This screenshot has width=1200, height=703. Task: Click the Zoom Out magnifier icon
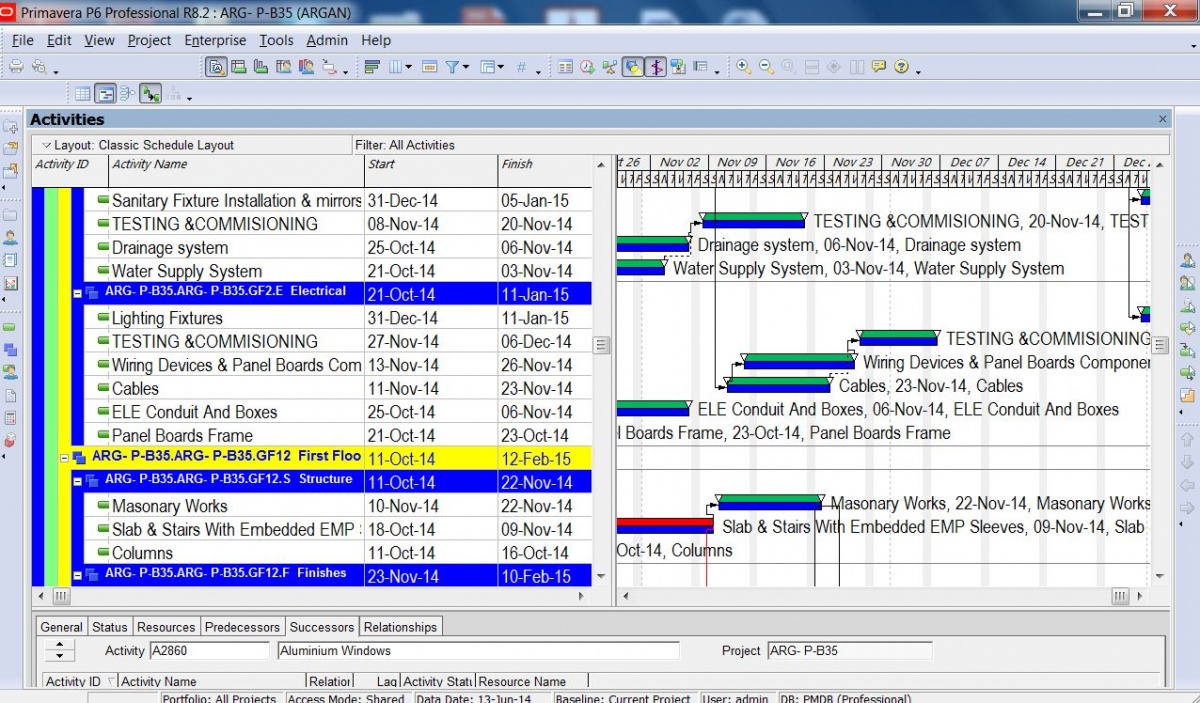pyautogui.click(x=766, y=67)
